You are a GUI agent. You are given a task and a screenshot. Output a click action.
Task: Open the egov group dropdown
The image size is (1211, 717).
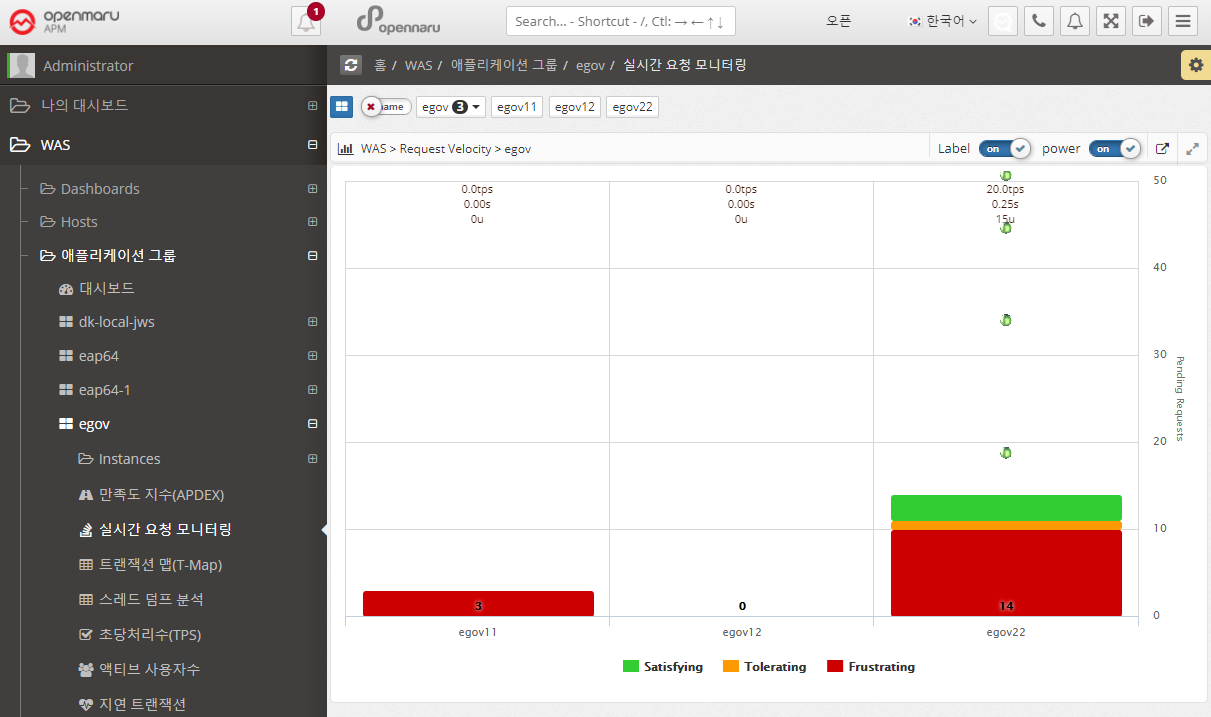coord(450,107)
